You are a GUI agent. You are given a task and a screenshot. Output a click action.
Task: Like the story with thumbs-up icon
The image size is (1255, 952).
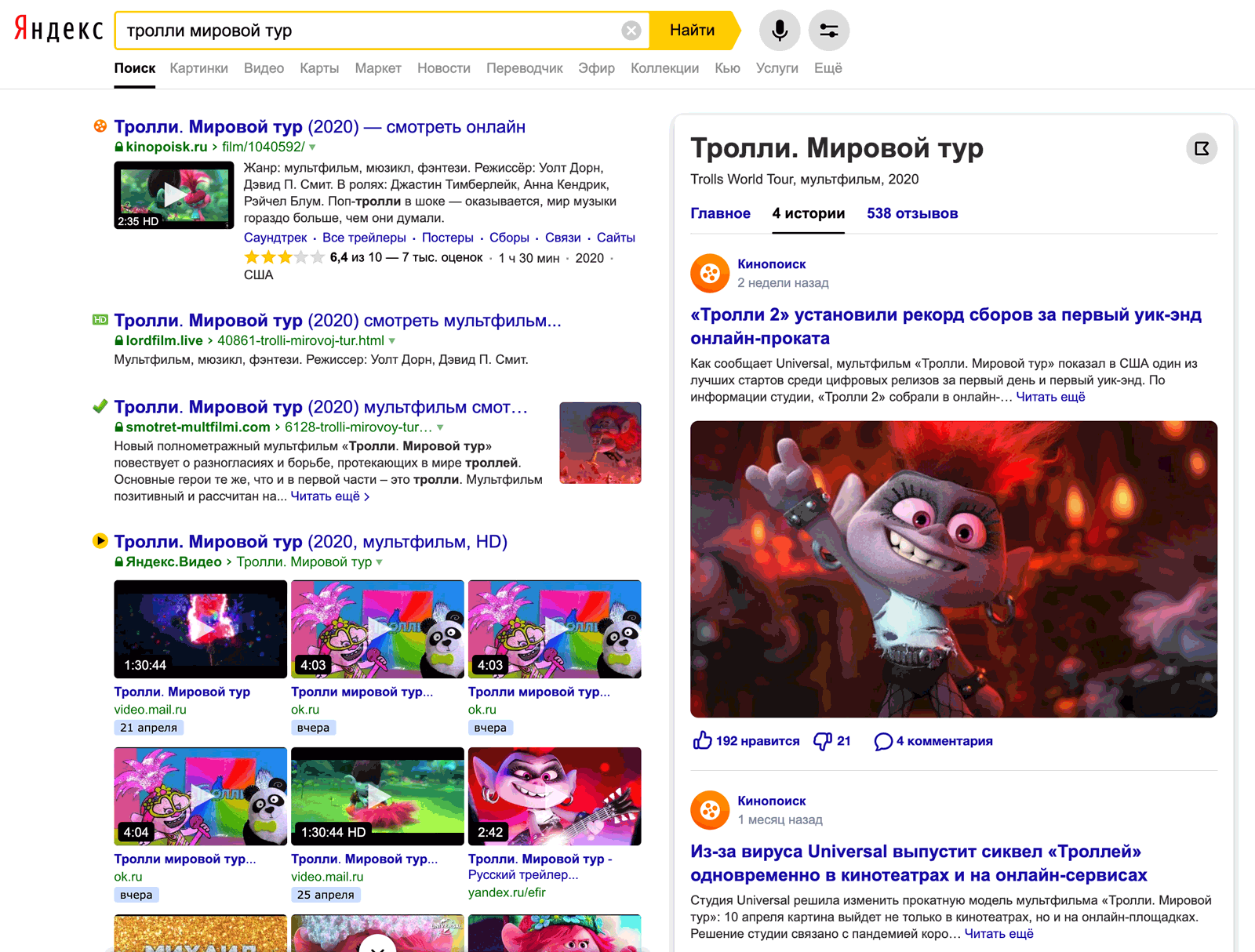pos(702,740)
